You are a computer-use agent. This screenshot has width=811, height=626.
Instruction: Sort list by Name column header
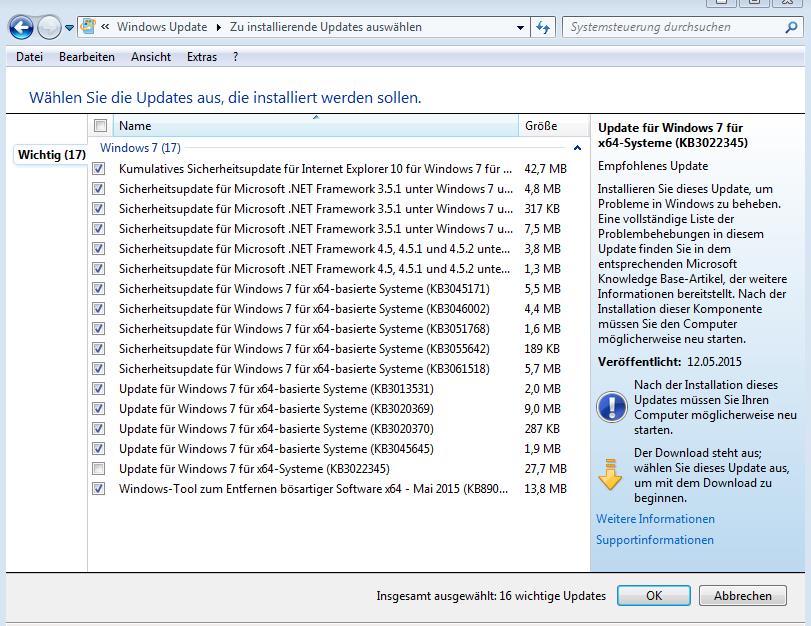click(316, 126)
